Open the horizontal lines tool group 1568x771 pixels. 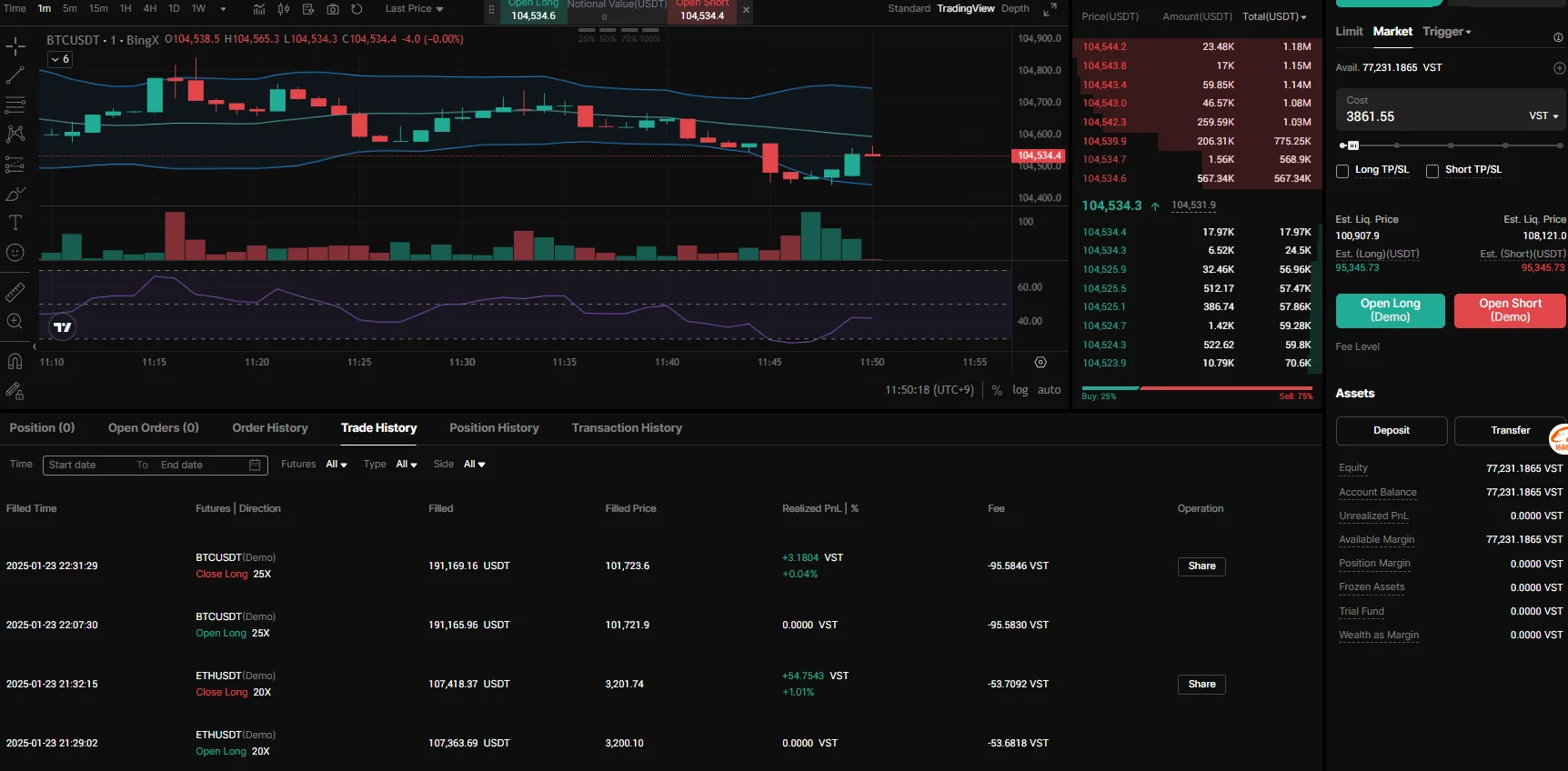(x=15, y=105)
